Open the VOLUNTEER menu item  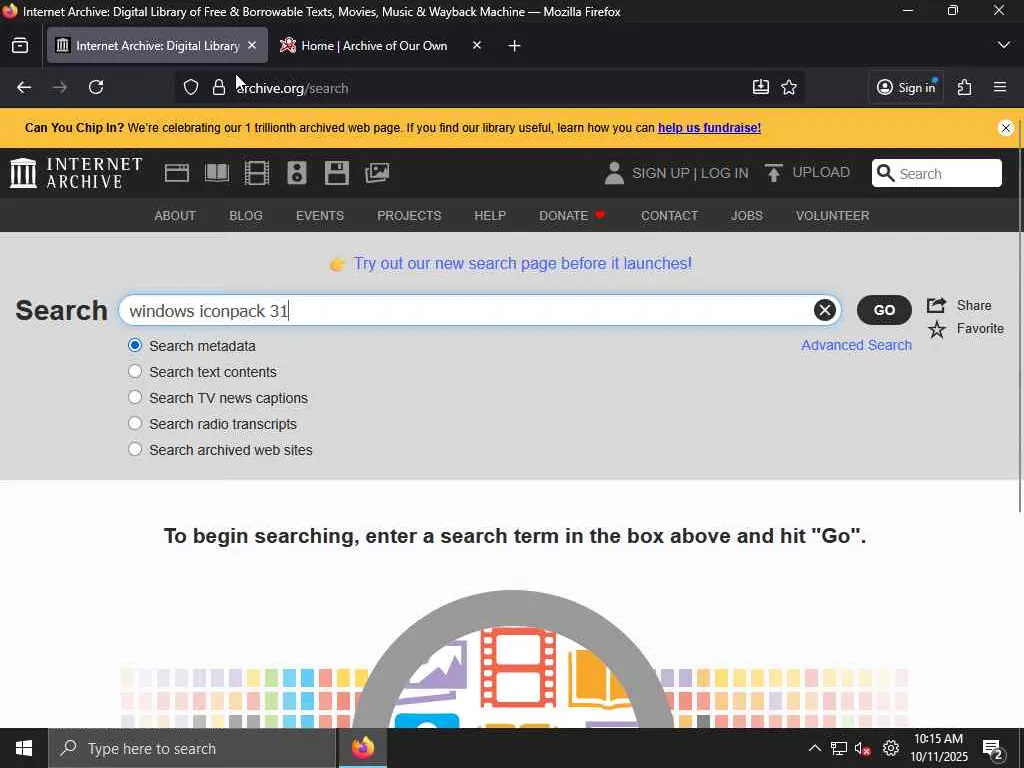pos(832,216)
